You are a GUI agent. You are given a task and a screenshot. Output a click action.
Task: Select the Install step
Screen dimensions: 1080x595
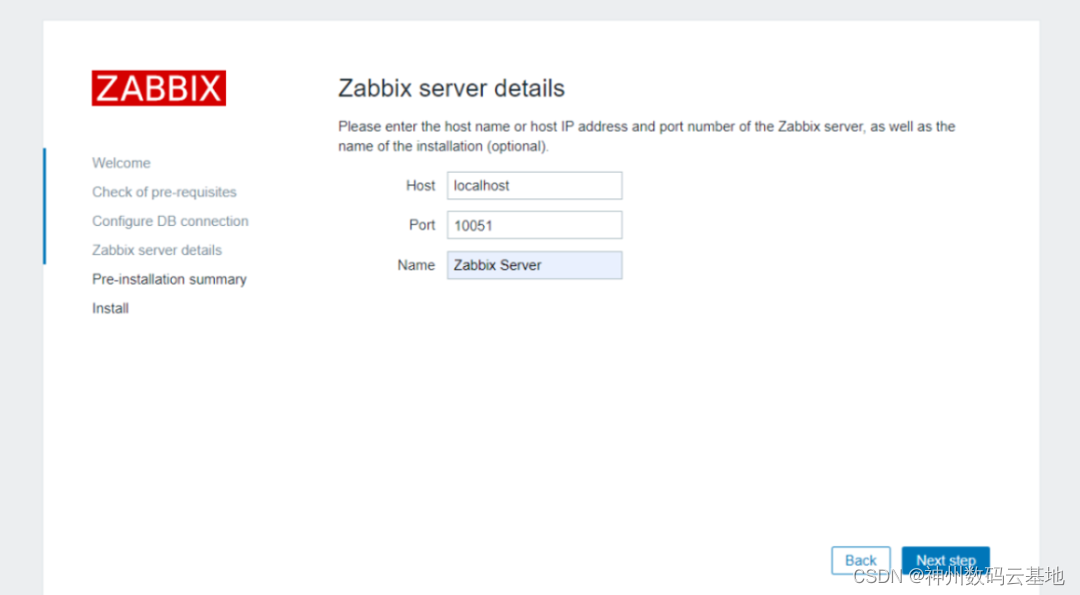[110, 308]
